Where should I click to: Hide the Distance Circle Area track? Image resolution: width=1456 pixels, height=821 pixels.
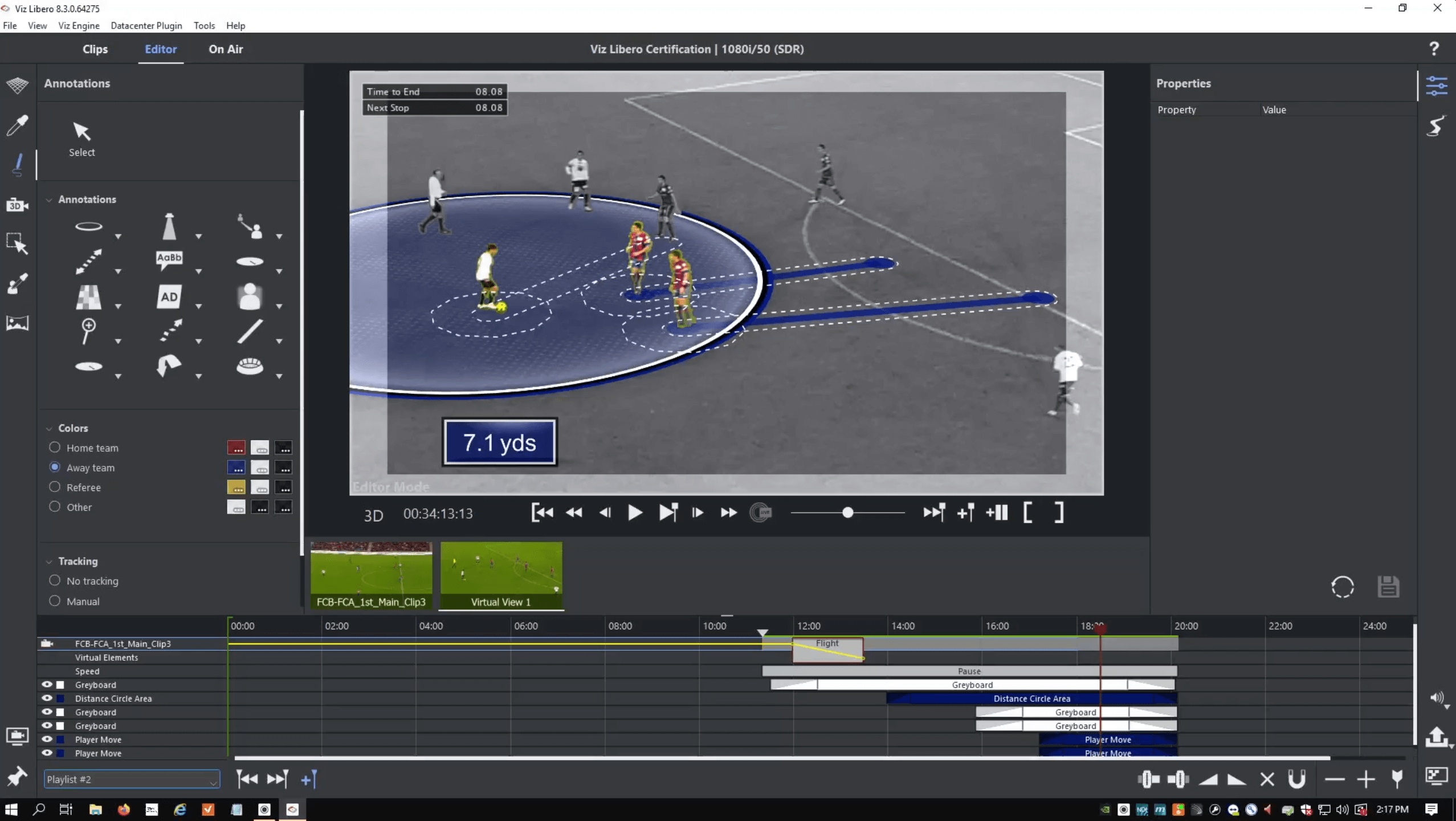47,698
